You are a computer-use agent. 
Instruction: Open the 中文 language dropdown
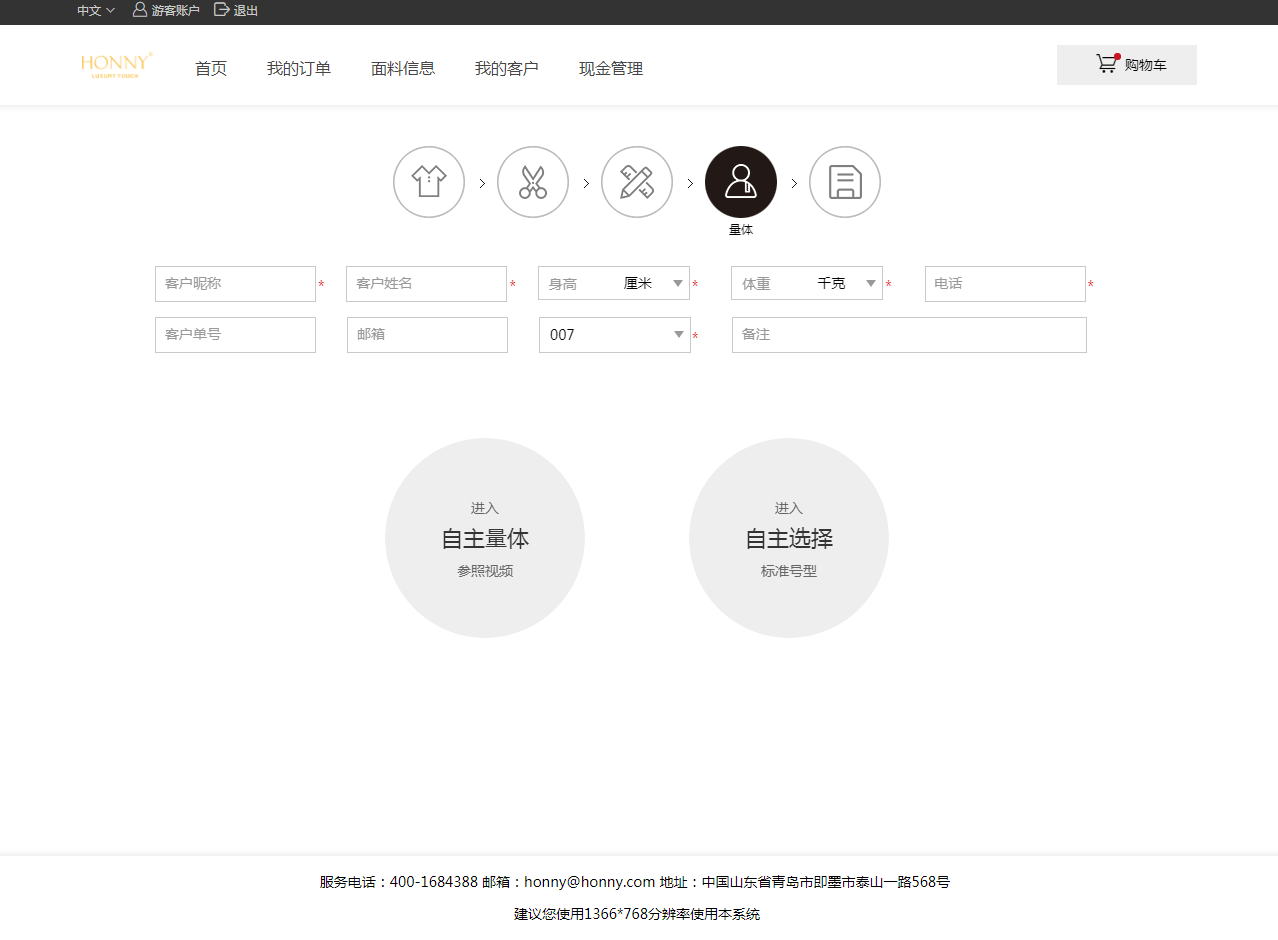pyautogui.click(x=96, y=10)
